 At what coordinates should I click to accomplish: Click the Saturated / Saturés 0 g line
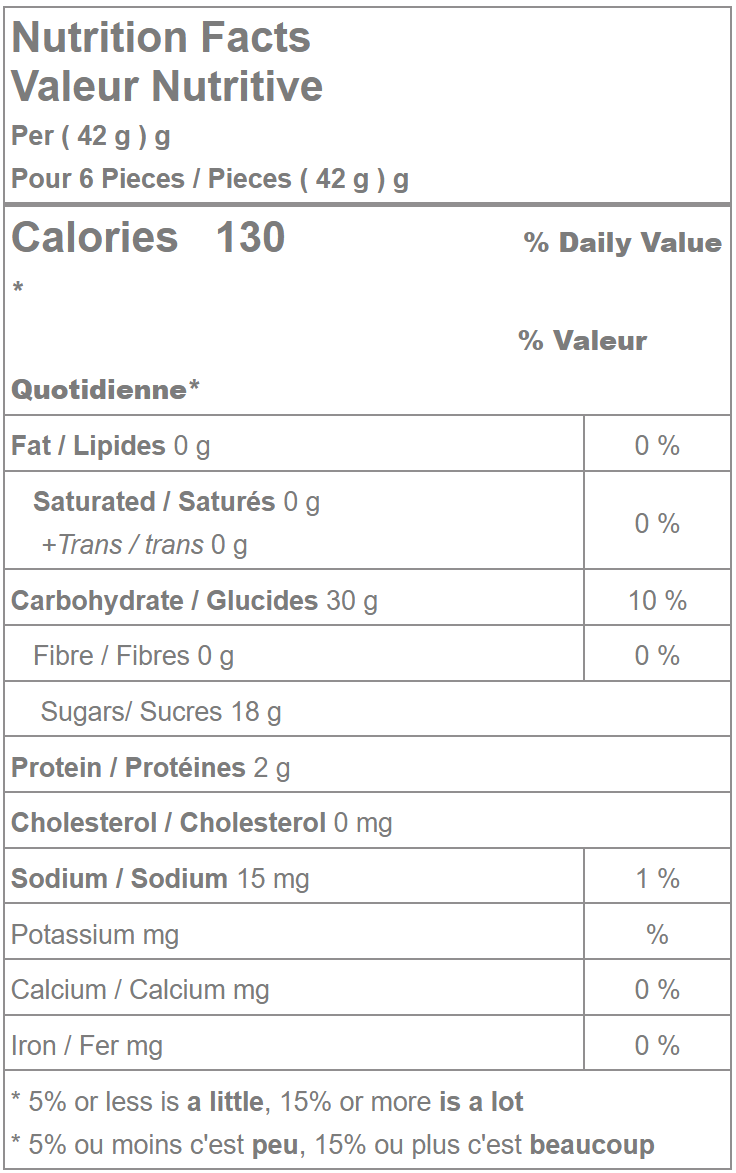176,501
